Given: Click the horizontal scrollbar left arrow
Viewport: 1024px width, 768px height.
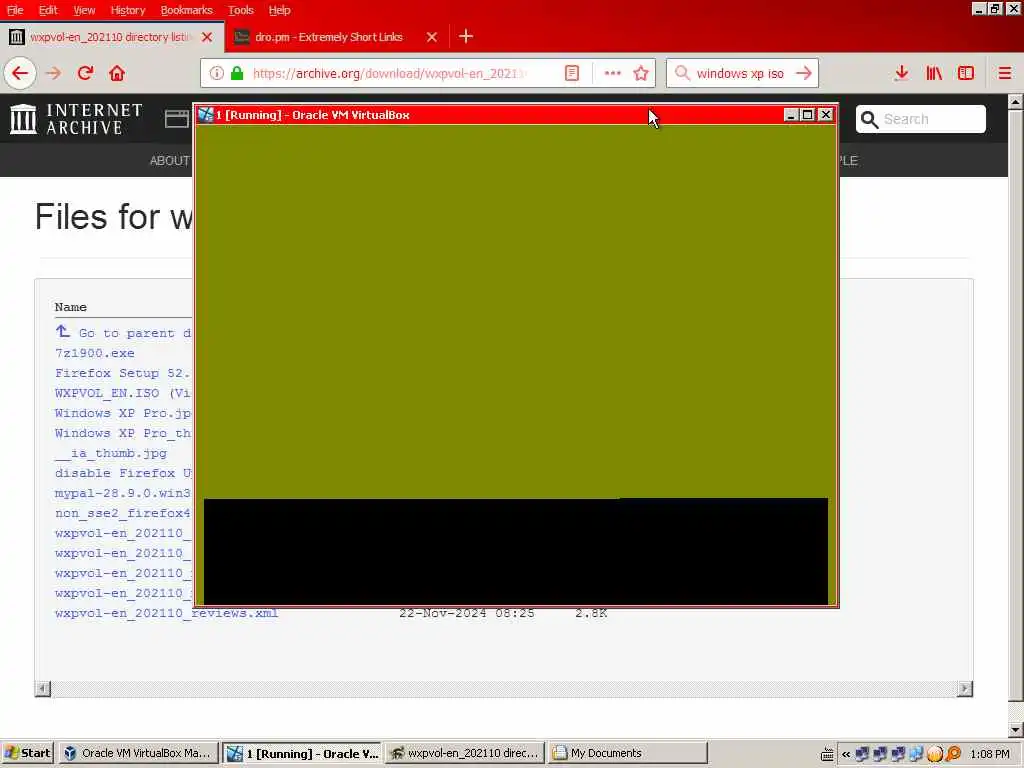Looking at the screenshot, I should click(x=42, y=688).
